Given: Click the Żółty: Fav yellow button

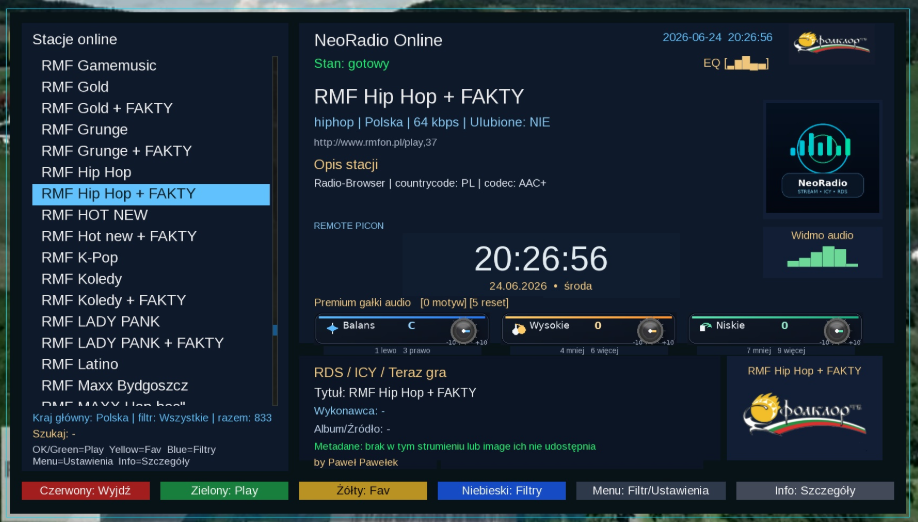Looking at the screenshot, I should (363, 490).
